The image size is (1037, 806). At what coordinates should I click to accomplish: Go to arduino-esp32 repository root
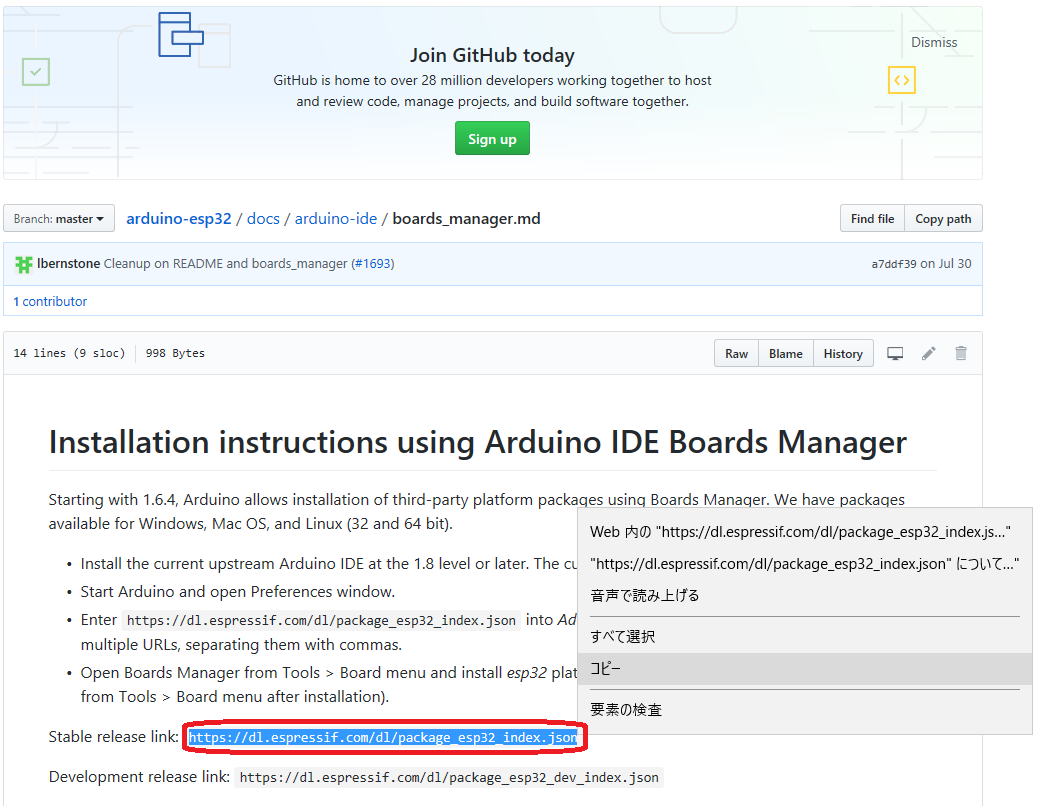tap(179, 219)
